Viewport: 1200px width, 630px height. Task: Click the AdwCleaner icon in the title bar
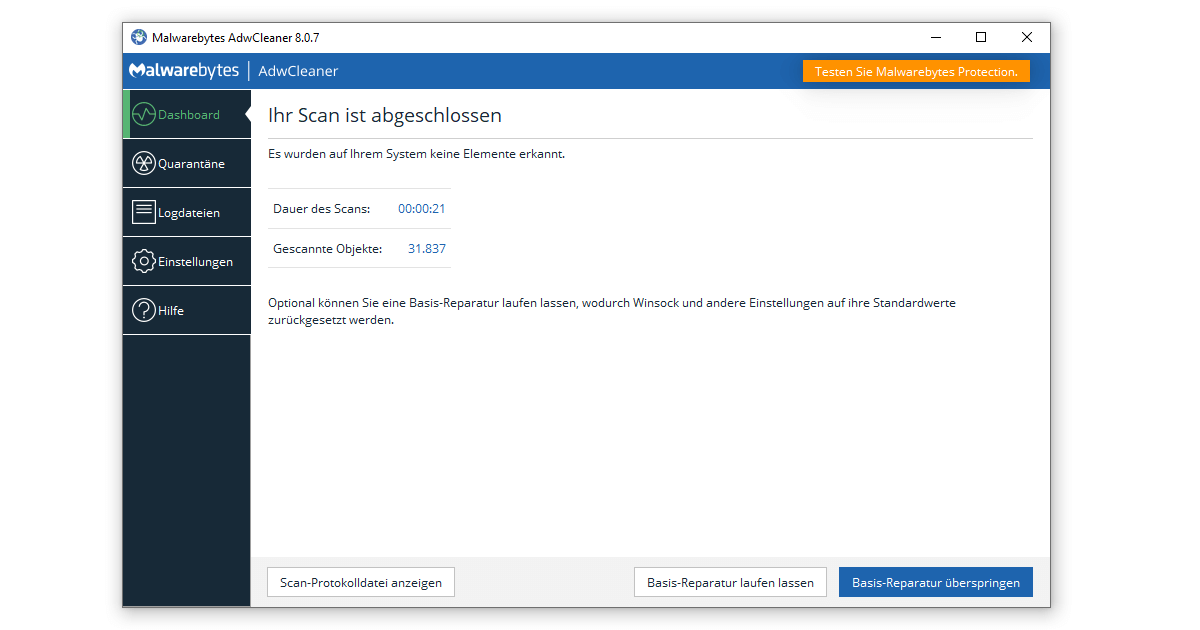(138, 37)
